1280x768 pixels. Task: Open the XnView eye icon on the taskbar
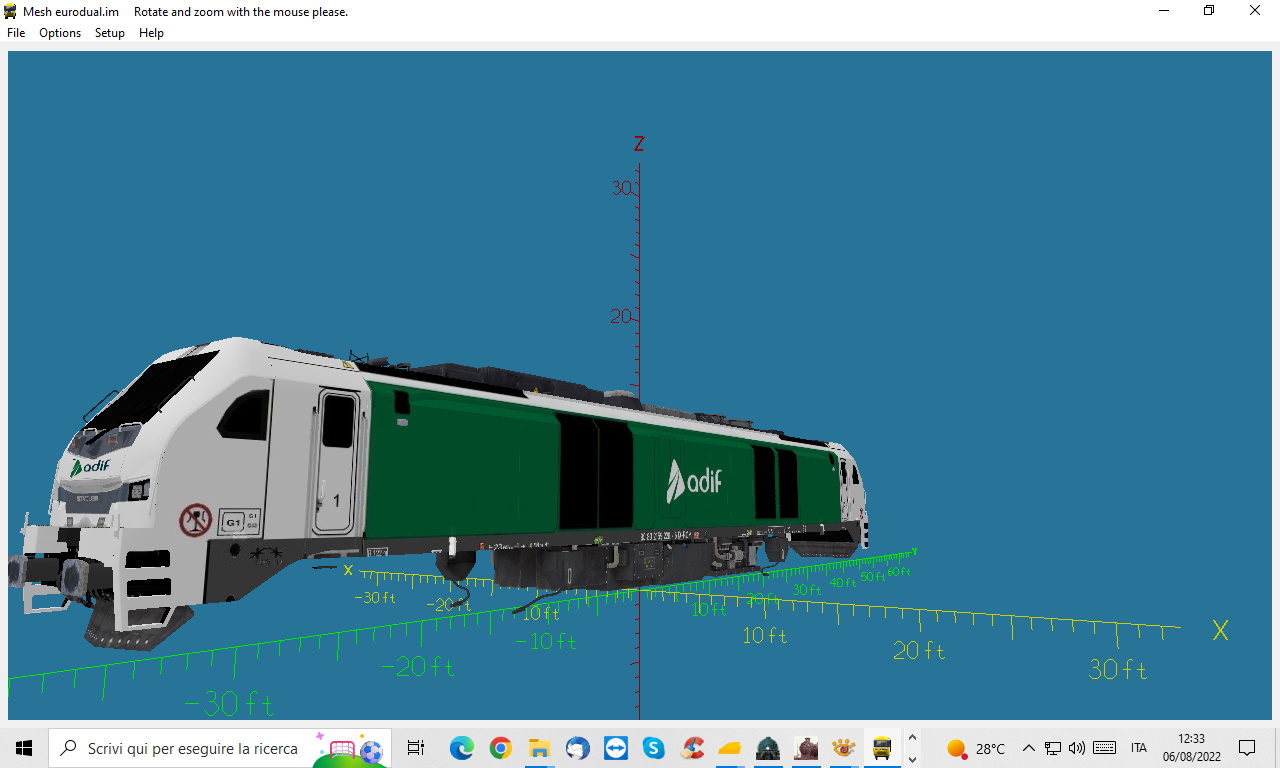(844, 748)
